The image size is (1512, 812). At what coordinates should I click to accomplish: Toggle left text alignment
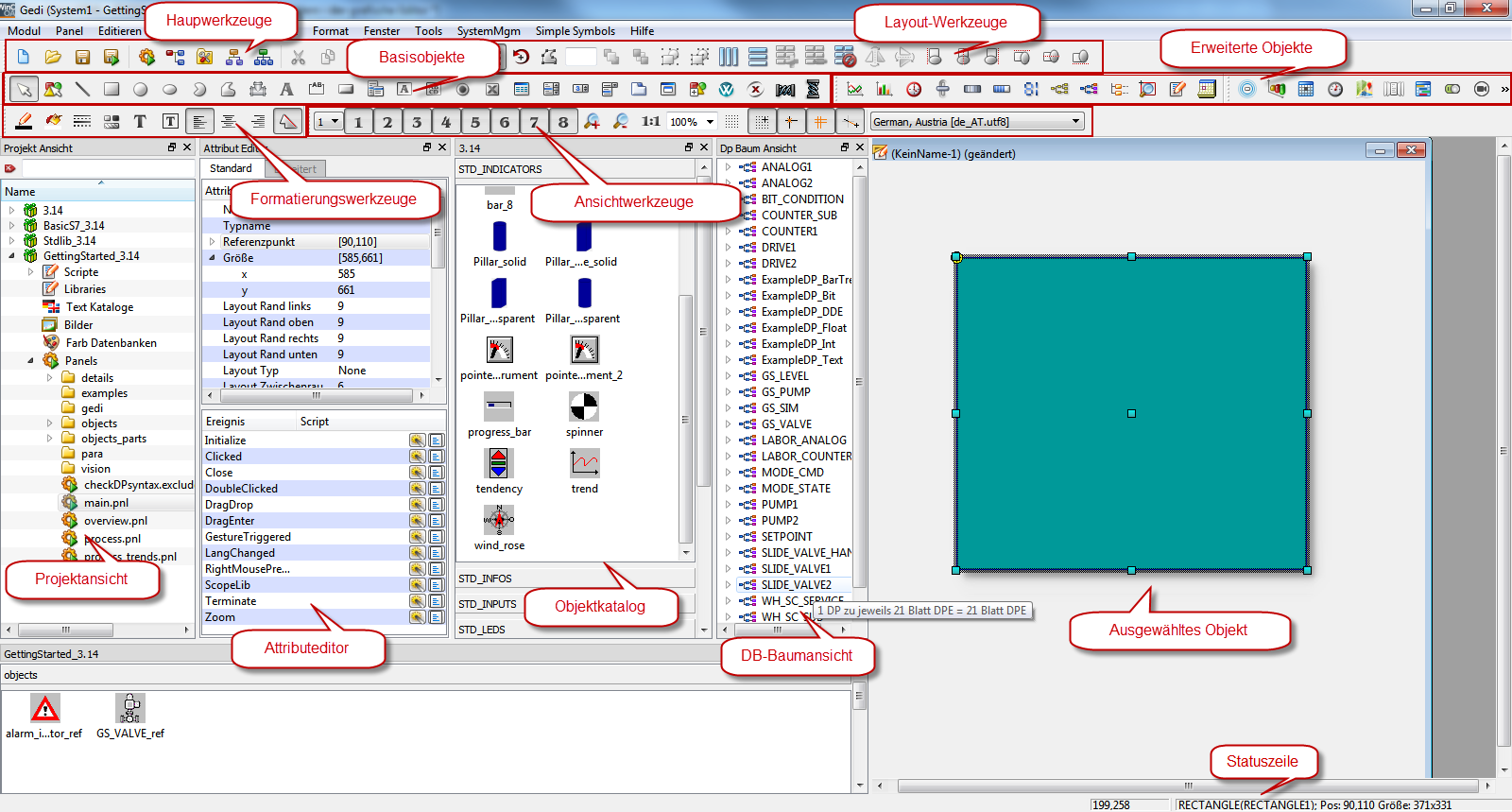(x=198, y=121)
